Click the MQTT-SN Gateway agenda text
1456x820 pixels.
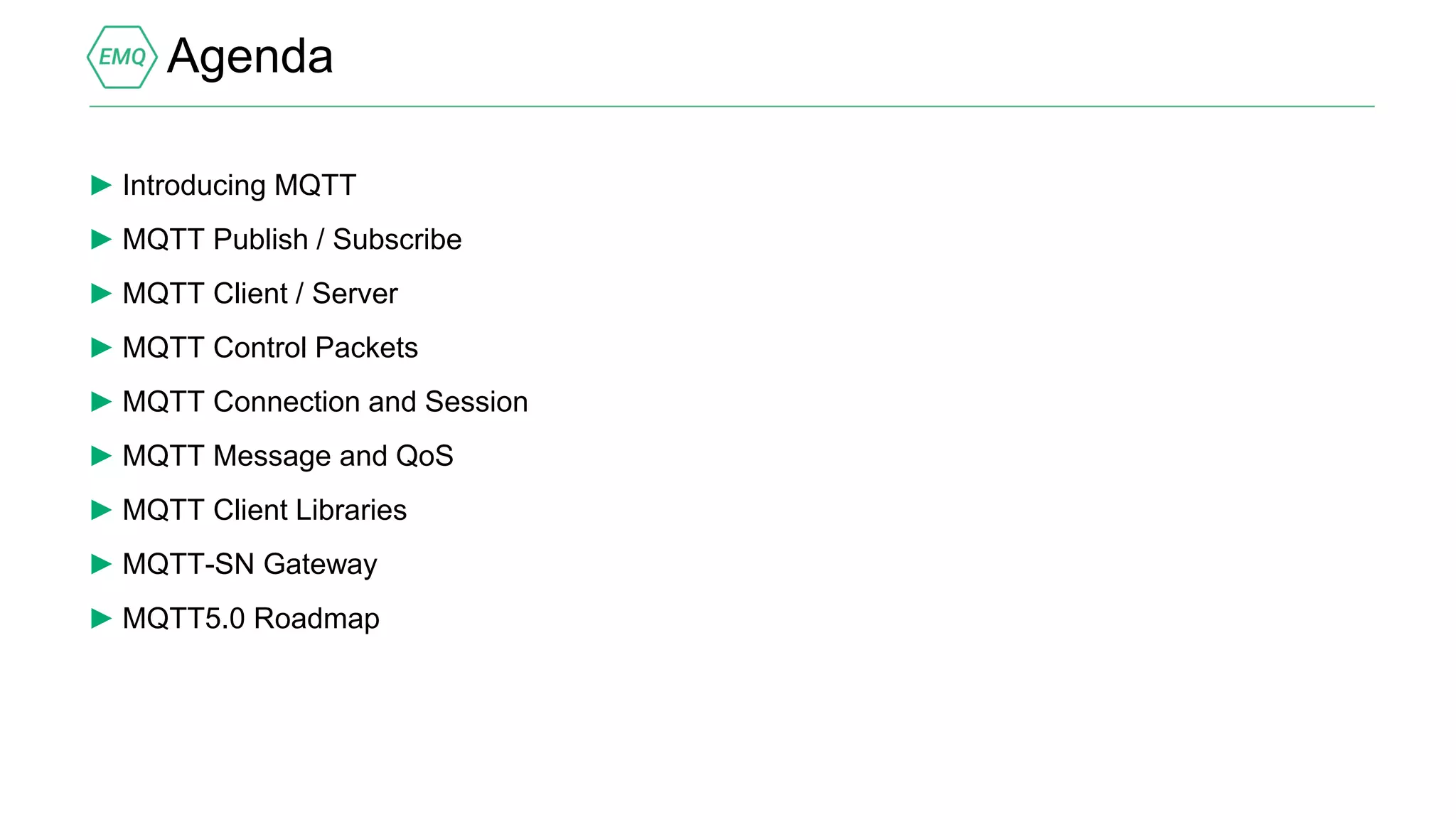[x=250, y=564]
